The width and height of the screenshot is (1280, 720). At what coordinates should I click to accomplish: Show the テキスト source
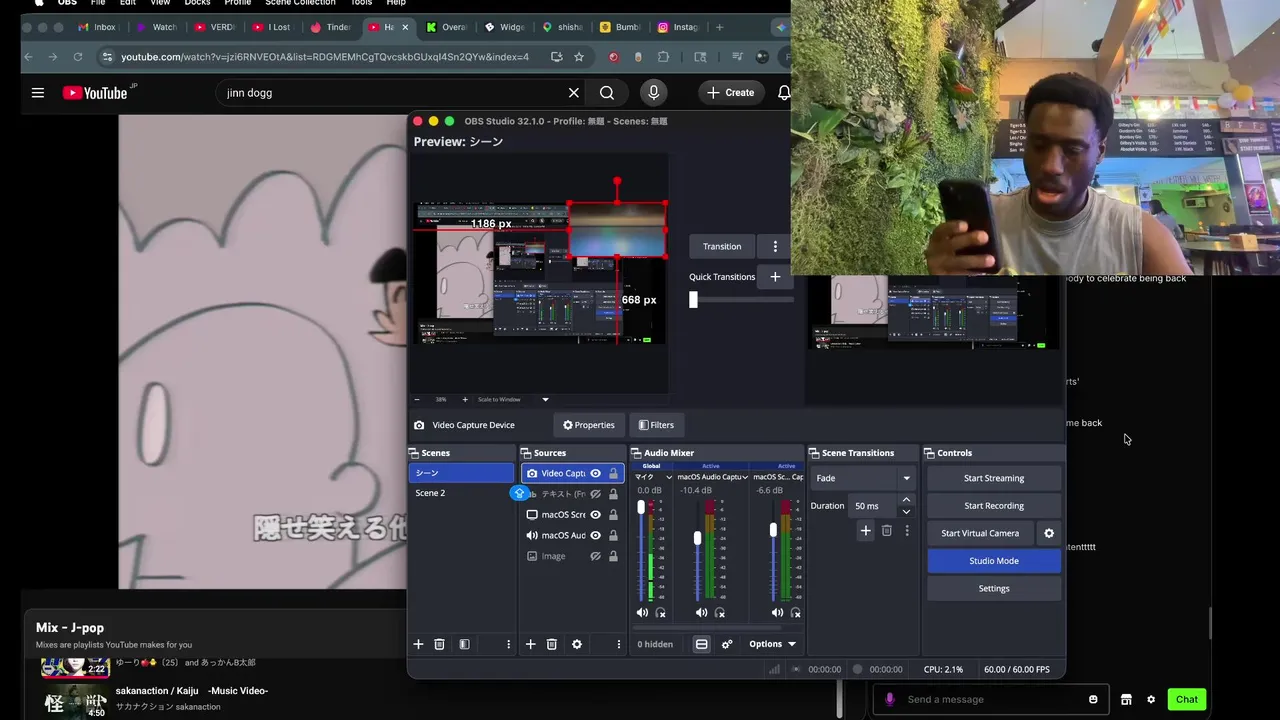pos(595,494)
